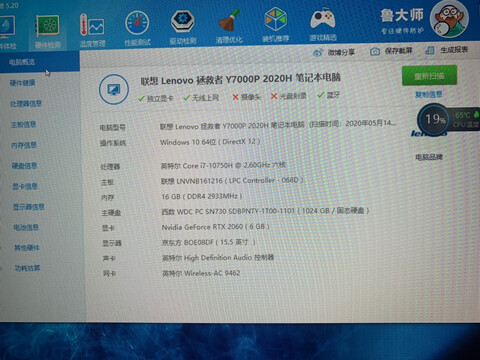
Task: Select 主板信息 in the sidebar
Action: (x=23, y=125)
